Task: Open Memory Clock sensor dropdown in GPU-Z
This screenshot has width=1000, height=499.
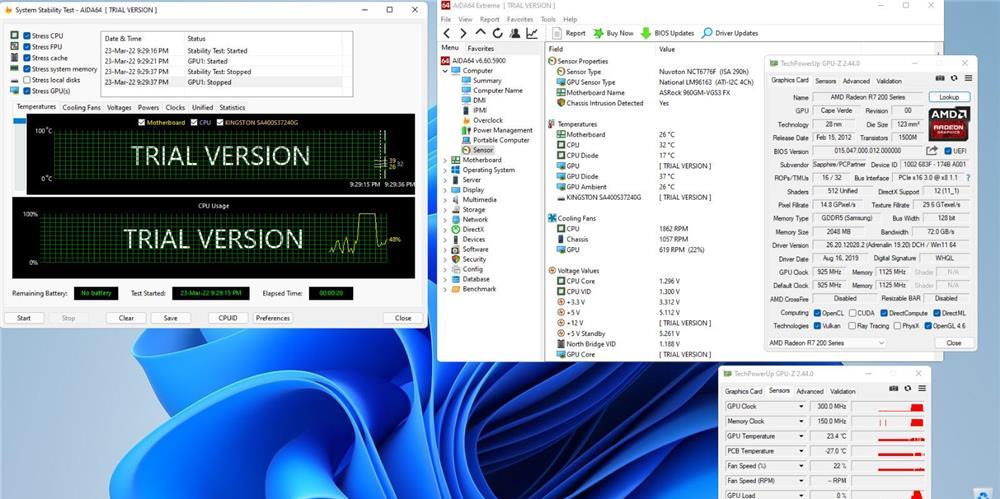Action: pyautogui.click(x=802, y=421)
